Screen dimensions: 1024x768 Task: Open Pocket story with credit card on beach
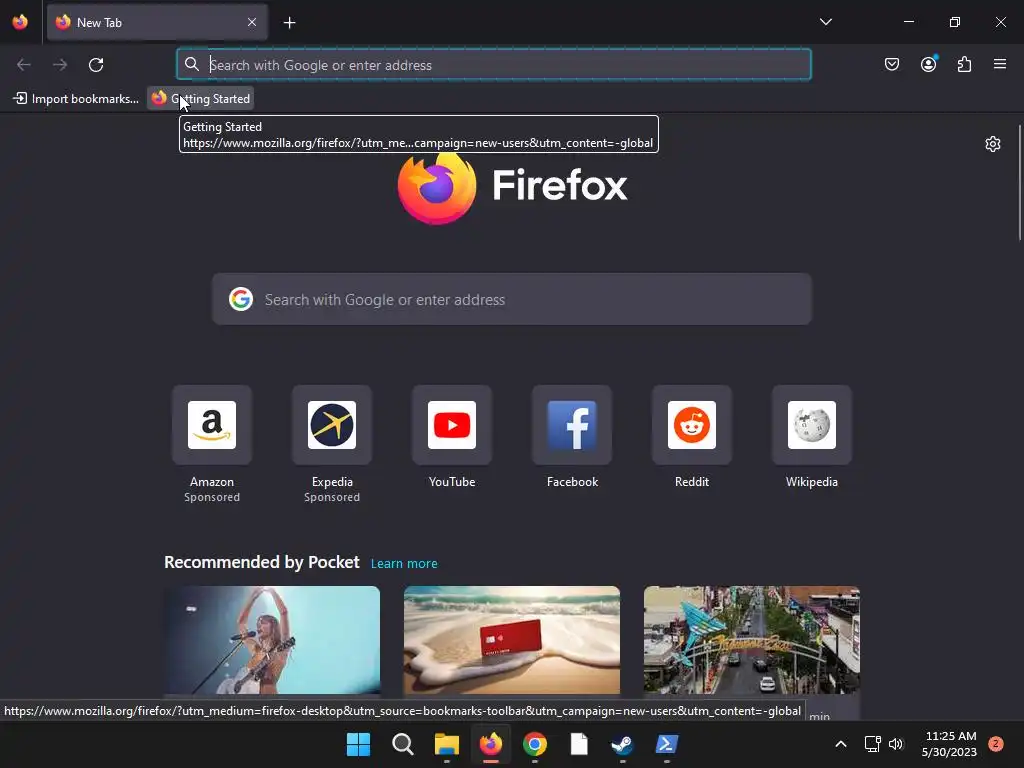point(512,640)
